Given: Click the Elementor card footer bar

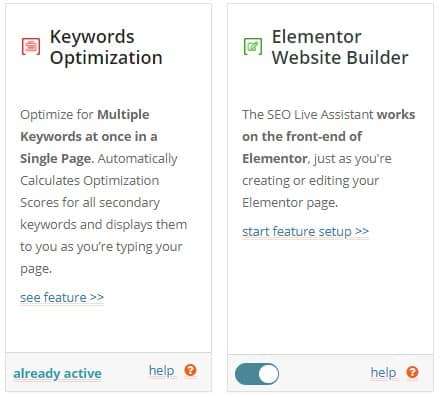Looking at the screenshot, I should tap(330, 373).
